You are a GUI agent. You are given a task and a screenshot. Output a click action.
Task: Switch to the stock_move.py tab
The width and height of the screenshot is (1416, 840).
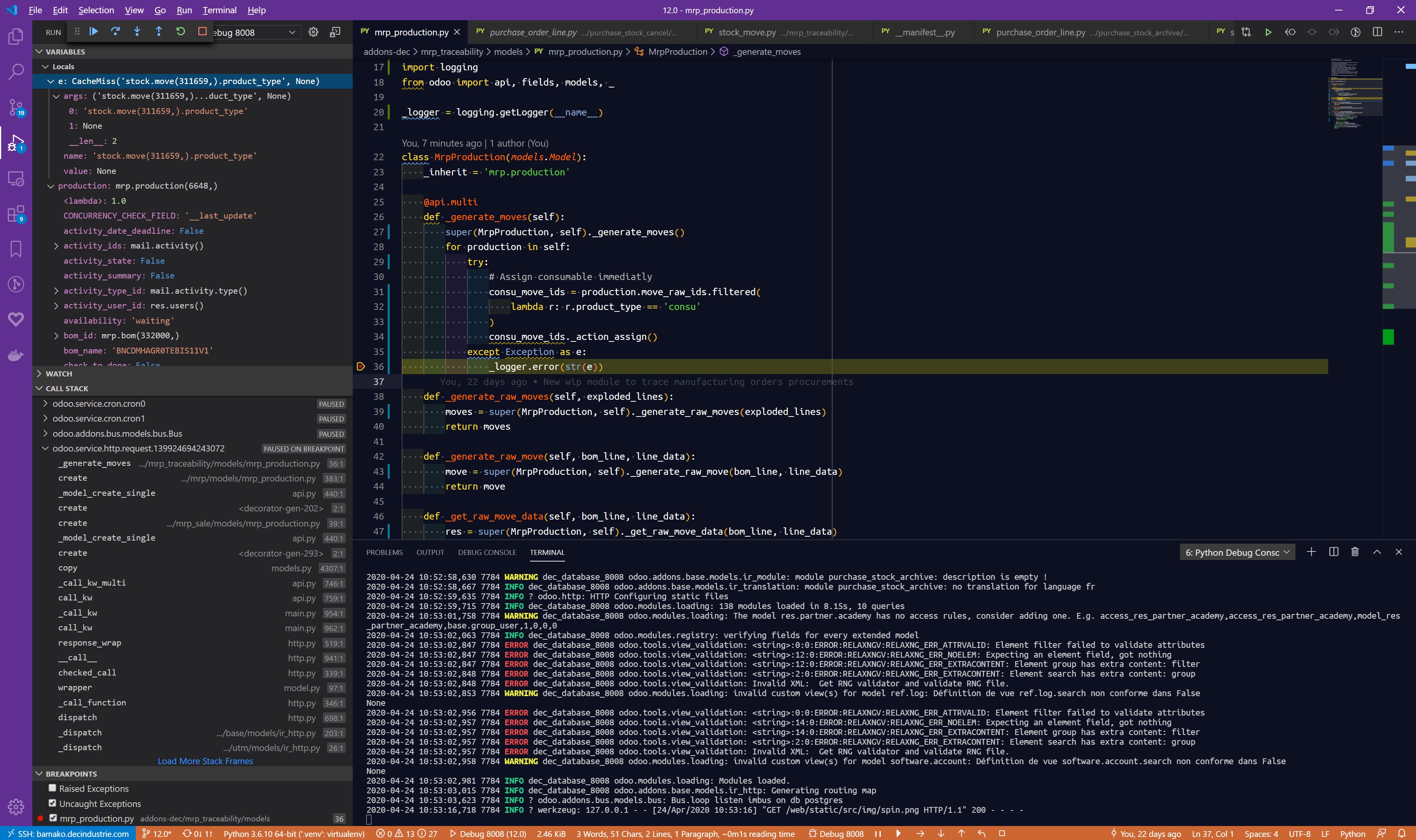coord(746,32)
